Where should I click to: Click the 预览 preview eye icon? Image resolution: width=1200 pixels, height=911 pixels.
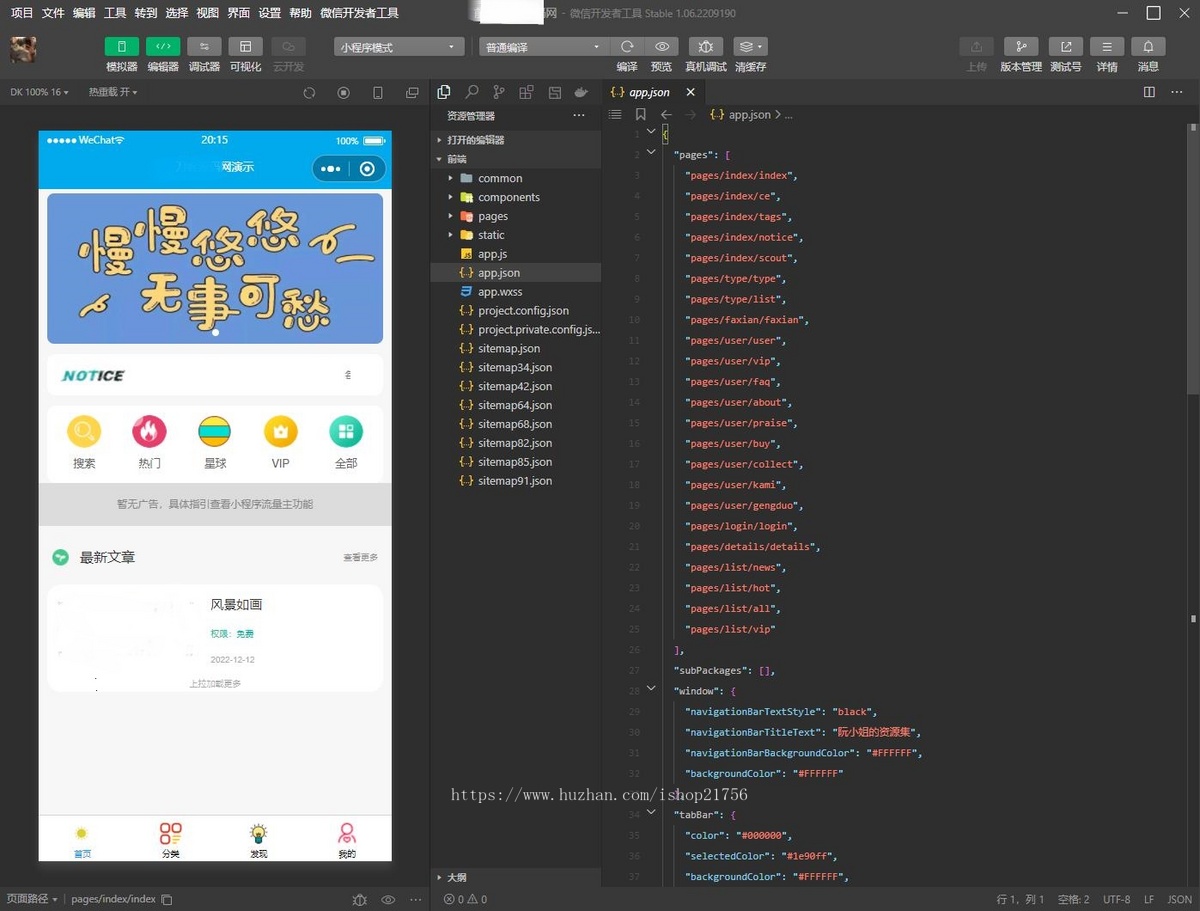click(661, 47)
